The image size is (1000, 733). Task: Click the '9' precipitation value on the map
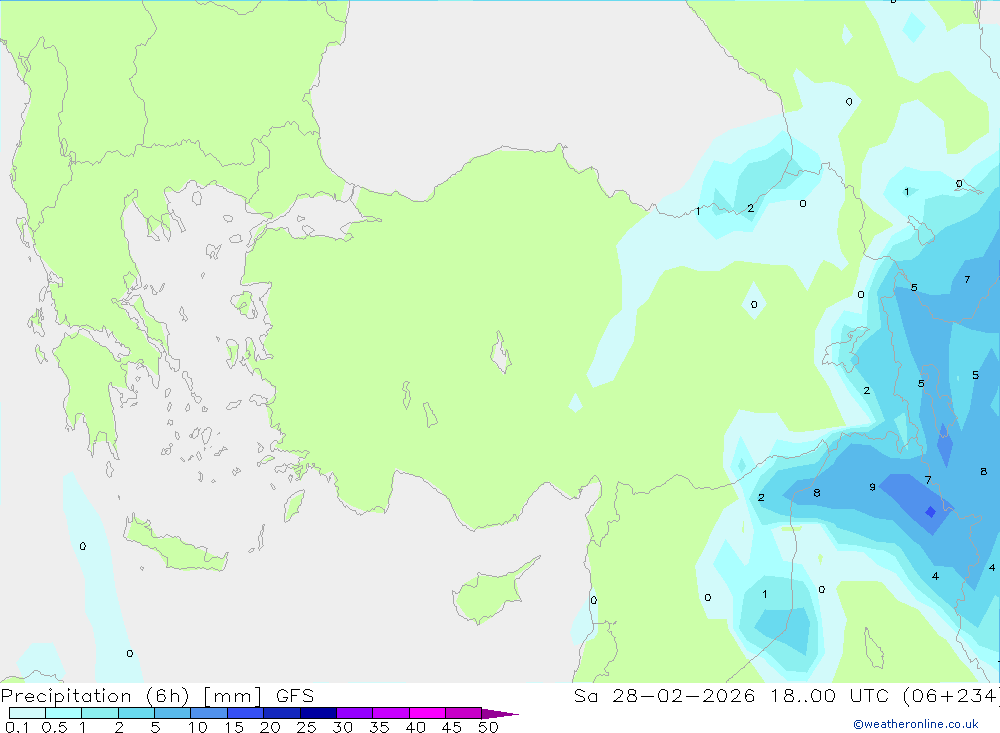click(872, 487)
